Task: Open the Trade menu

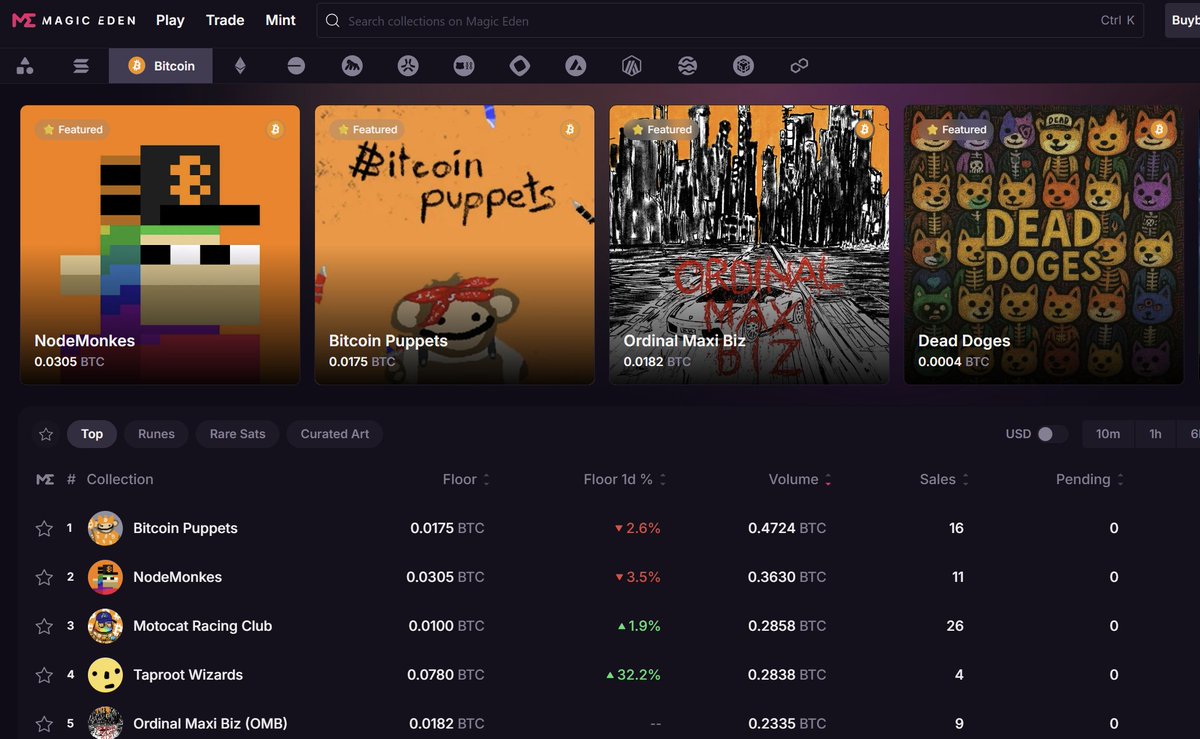Action: click(225, 20)
